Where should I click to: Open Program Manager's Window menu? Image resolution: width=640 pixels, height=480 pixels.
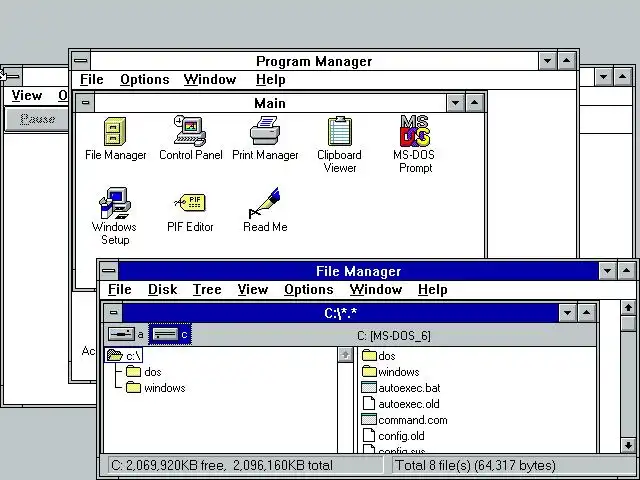click(210, 80)
